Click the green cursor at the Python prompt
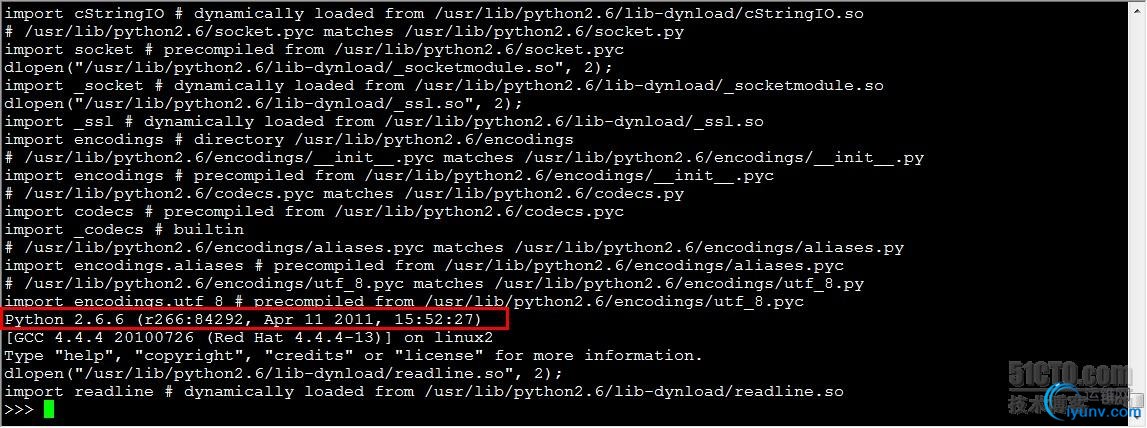The image size is (1147, 428). click(48, 410)
